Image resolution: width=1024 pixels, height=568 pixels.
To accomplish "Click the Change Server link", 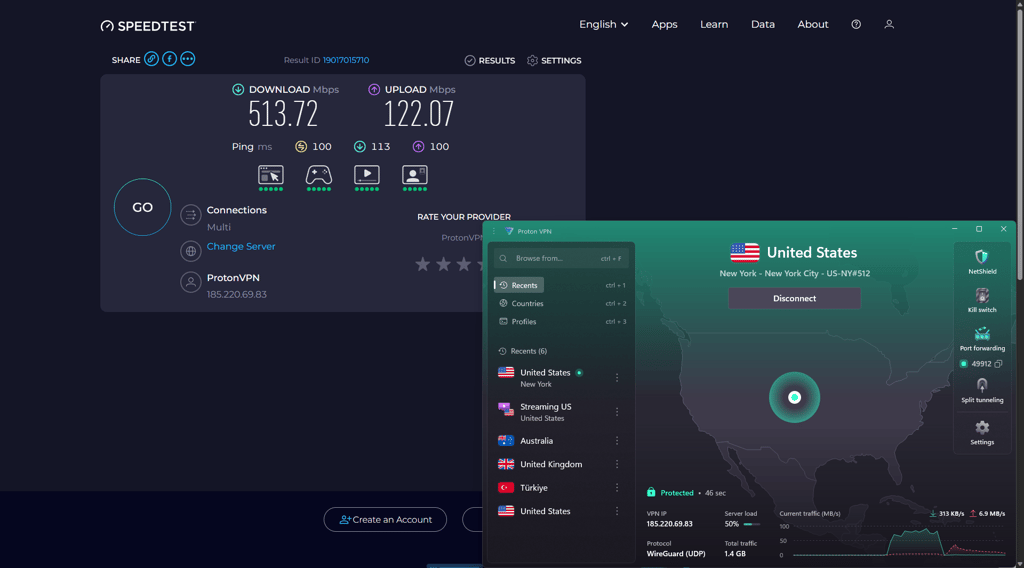I will (x=241, y=246).
